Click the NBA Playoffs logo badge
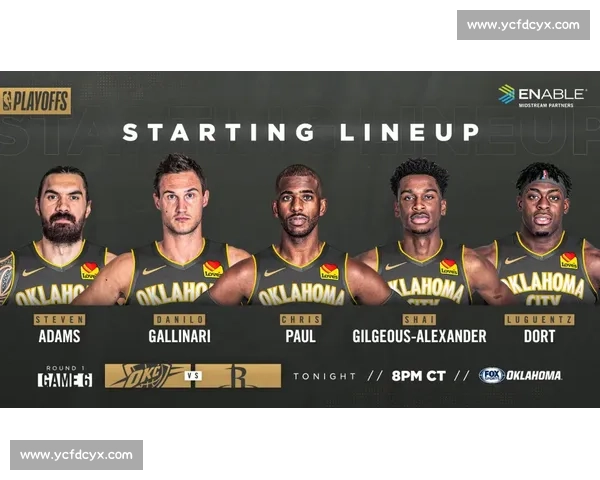Screen dimensions: 600x480 [x=36, y=101]
